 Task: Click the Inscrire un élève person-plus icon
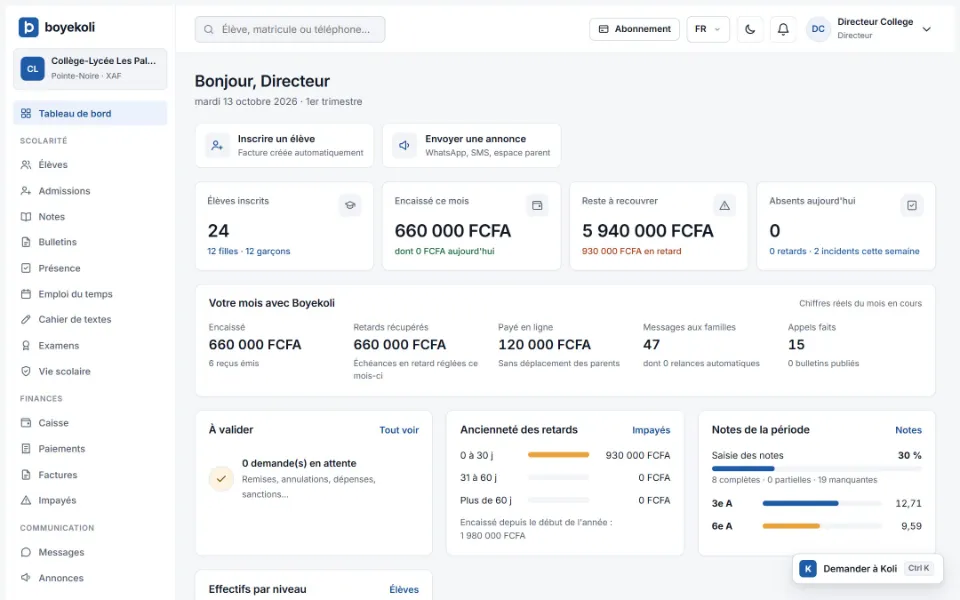click(217, 146)
